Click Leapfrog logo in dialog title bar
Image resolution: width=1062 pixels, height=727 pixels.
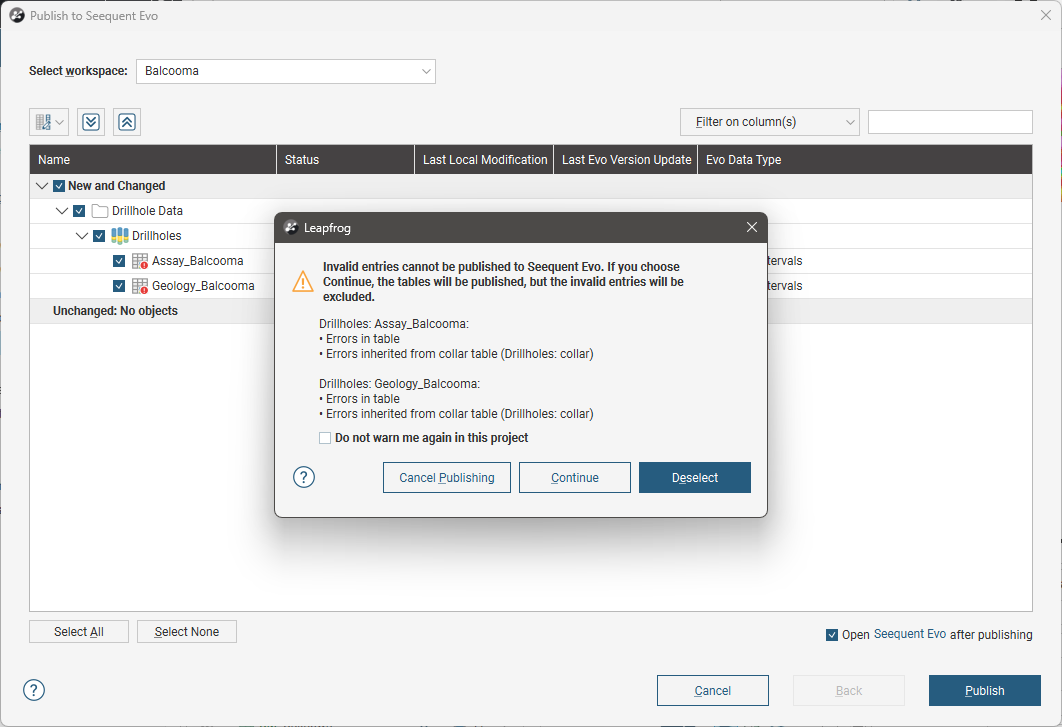click(291, 228)
